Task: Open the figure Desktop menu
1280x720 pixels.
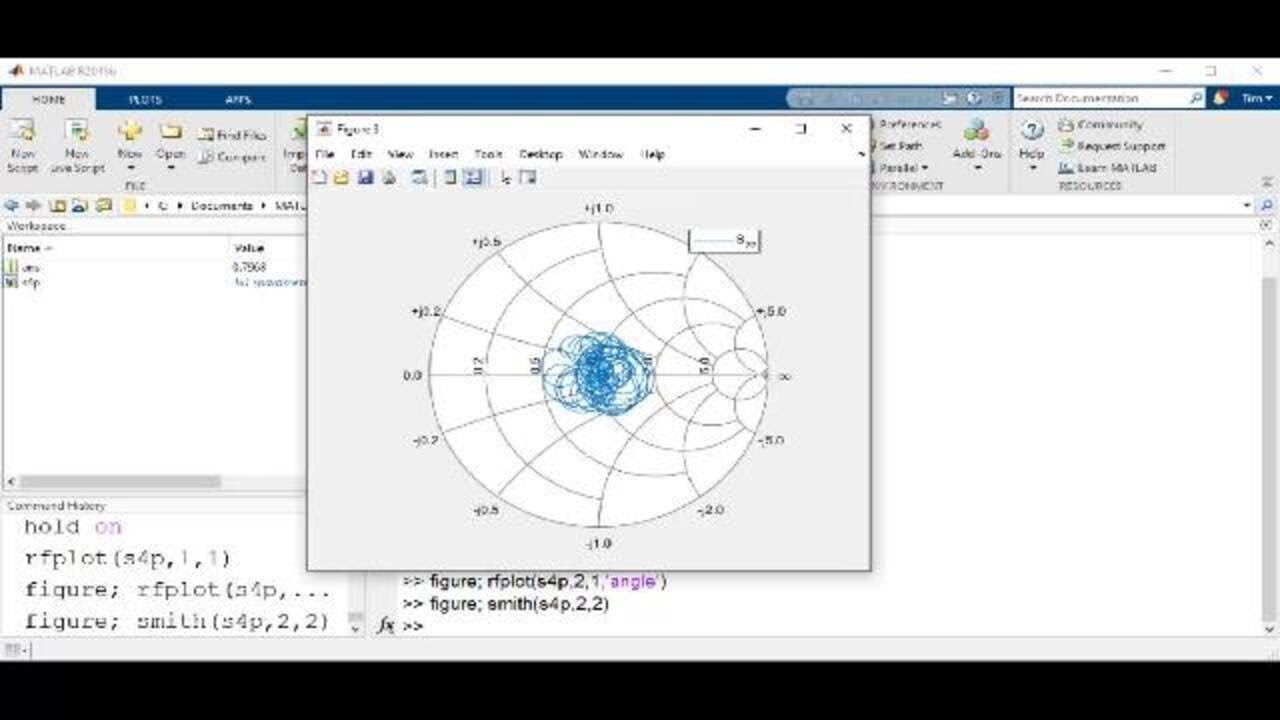Action: [541, 154]
